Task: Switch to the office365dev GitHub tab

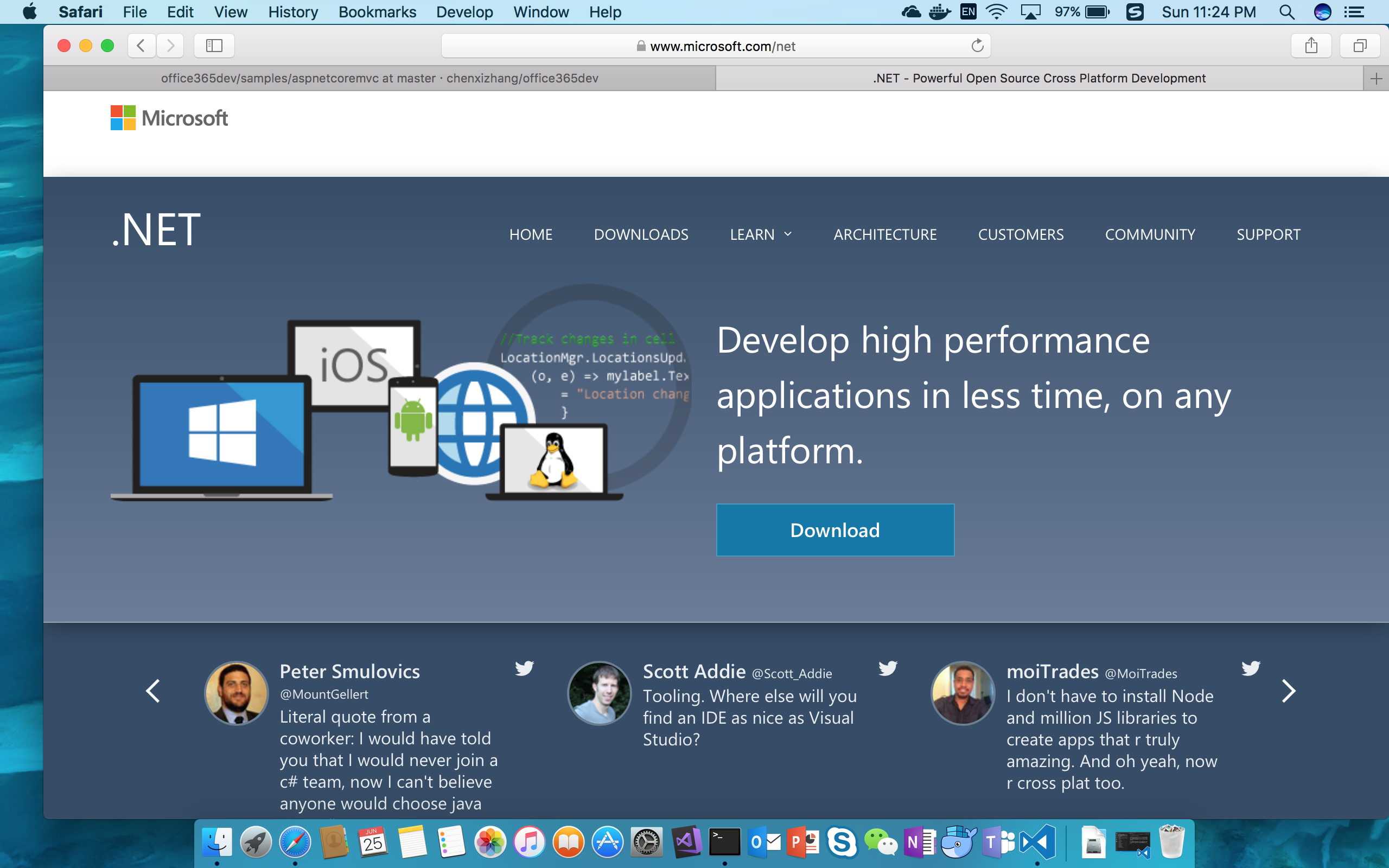Action: click(379, 78)
